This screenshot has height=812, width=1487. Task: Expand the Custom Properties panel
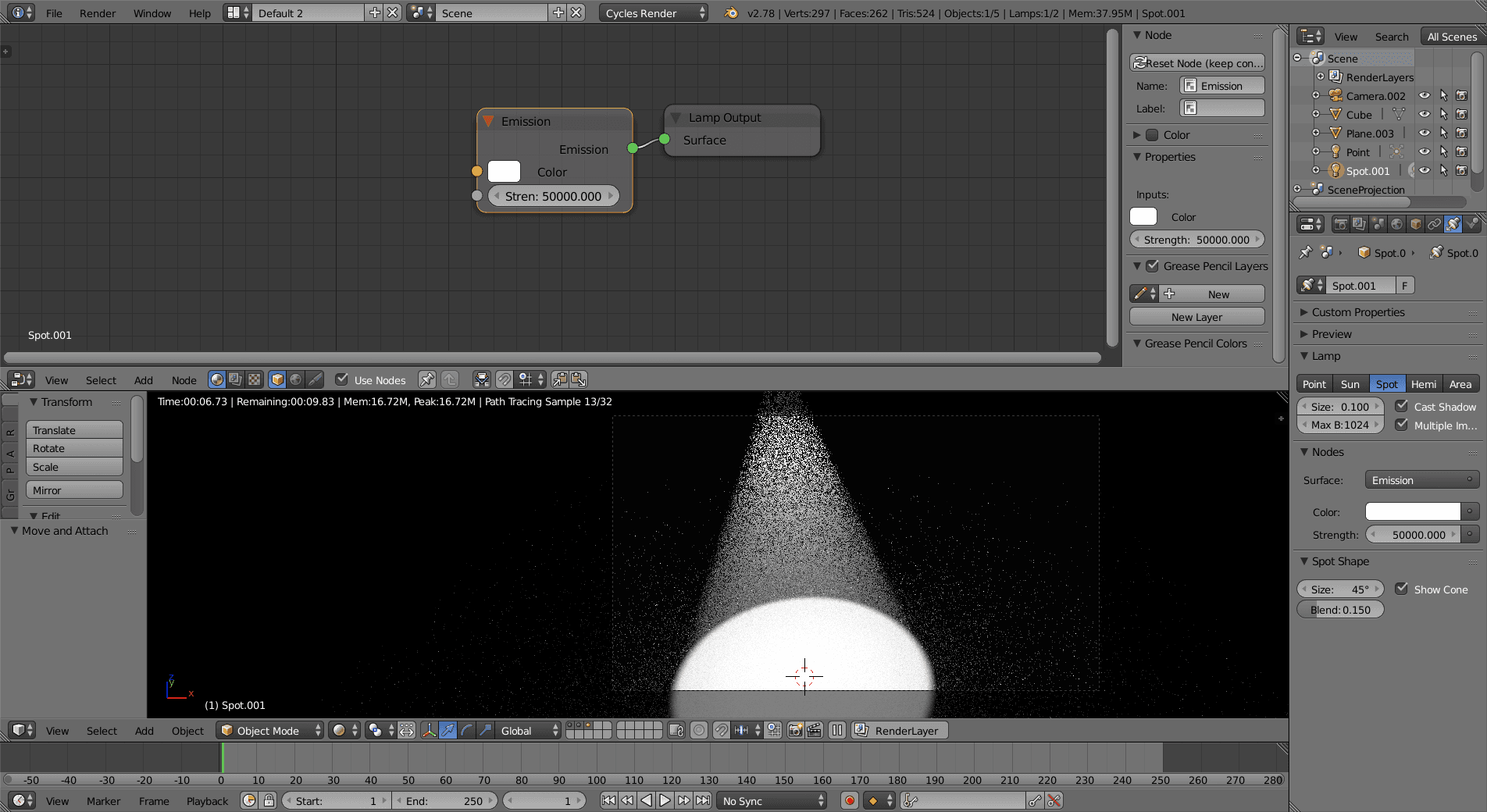coord(1358,312)
